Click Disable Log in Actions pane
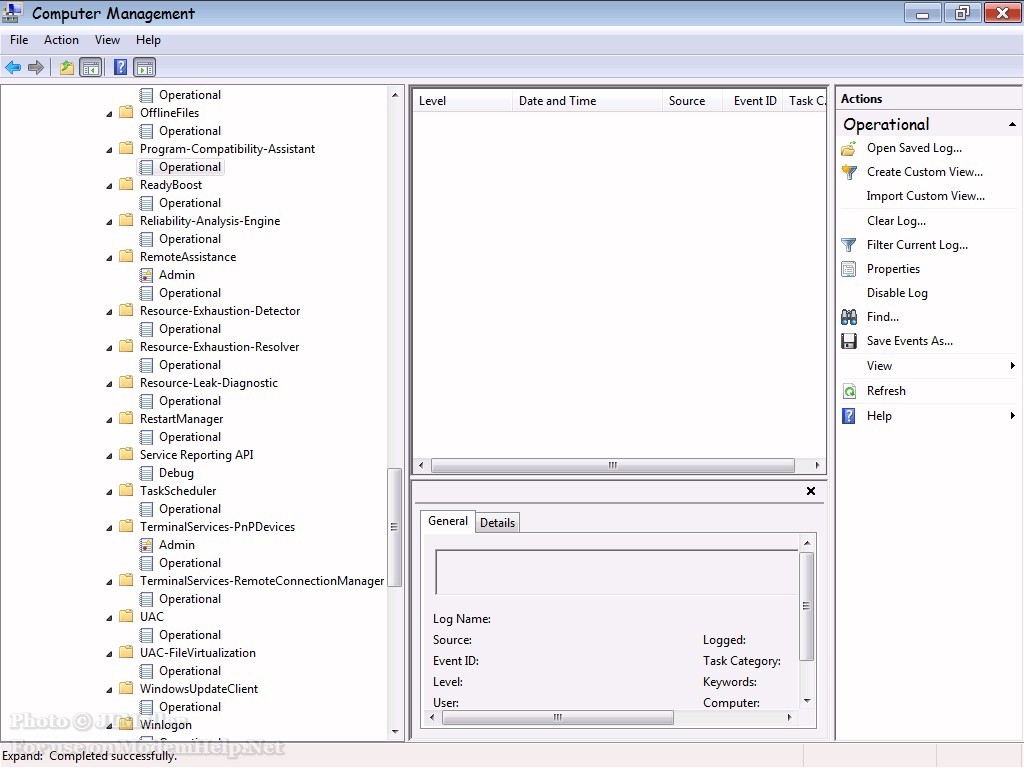 [x=897, y=293]
